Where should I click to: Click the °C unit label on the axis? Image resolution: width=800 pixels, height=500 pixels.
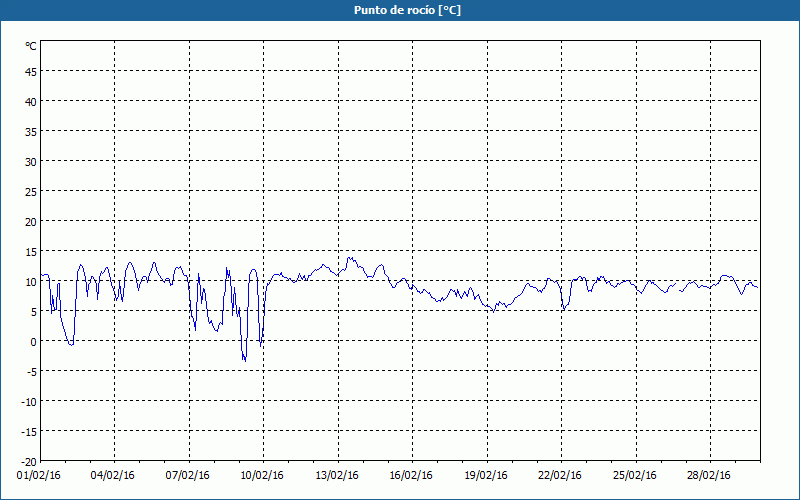[31, 46]
